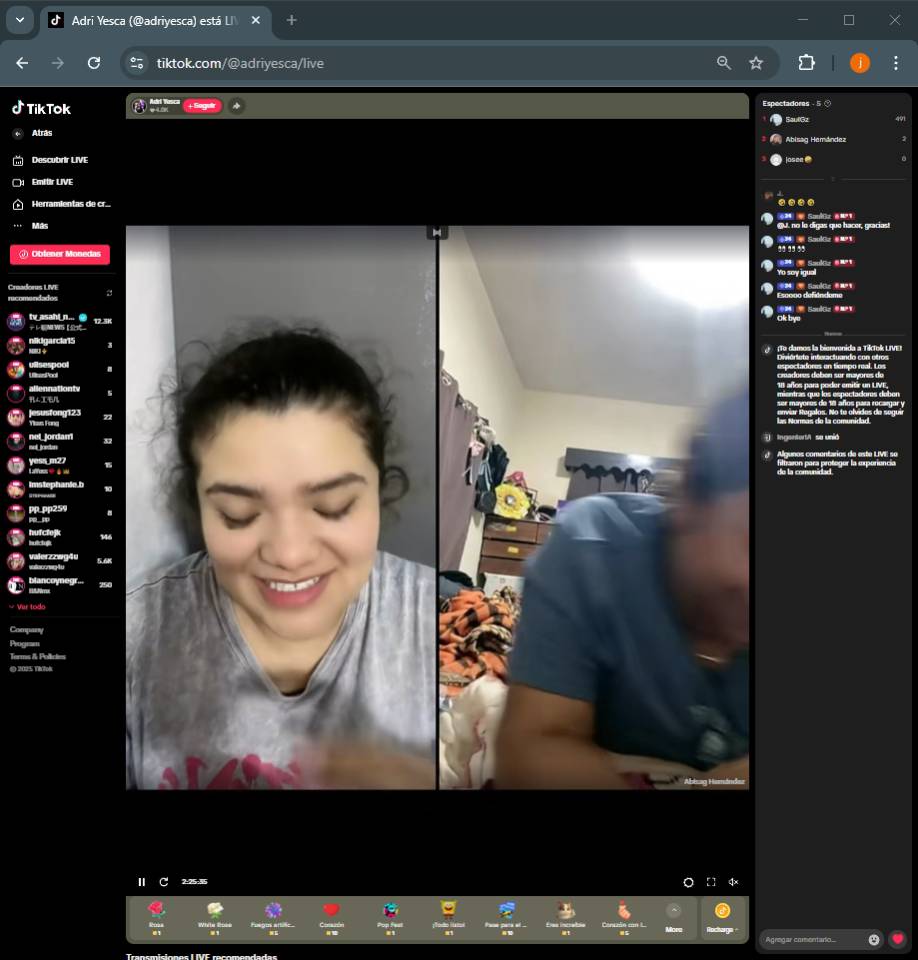
Task: Toggle fullscreen mode for the video
Action: (x=711, y=882)
